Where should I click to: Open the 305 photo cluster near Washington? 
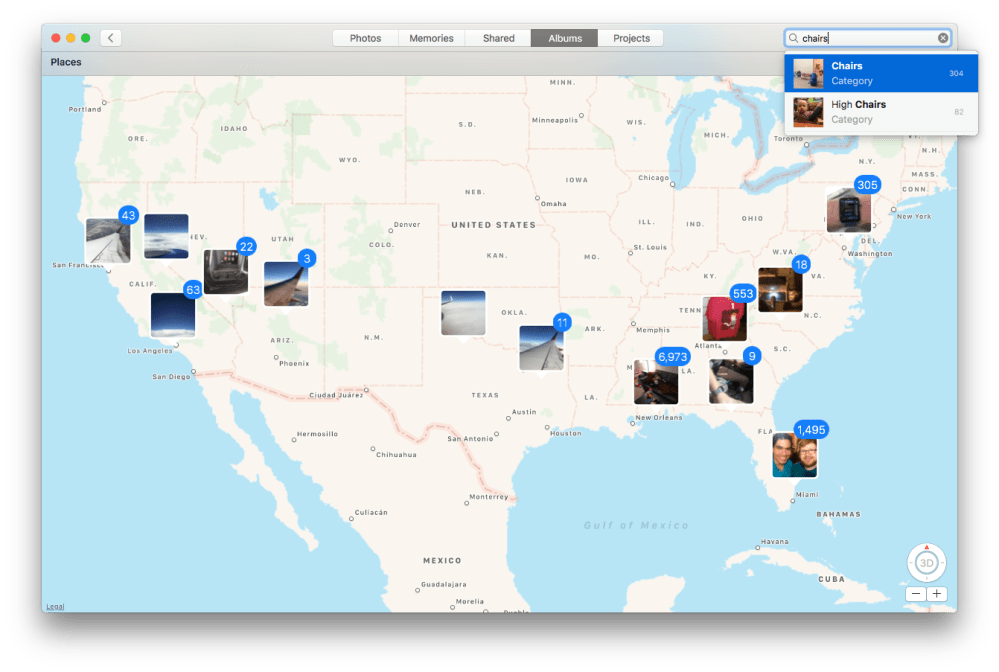click(848, 211)
